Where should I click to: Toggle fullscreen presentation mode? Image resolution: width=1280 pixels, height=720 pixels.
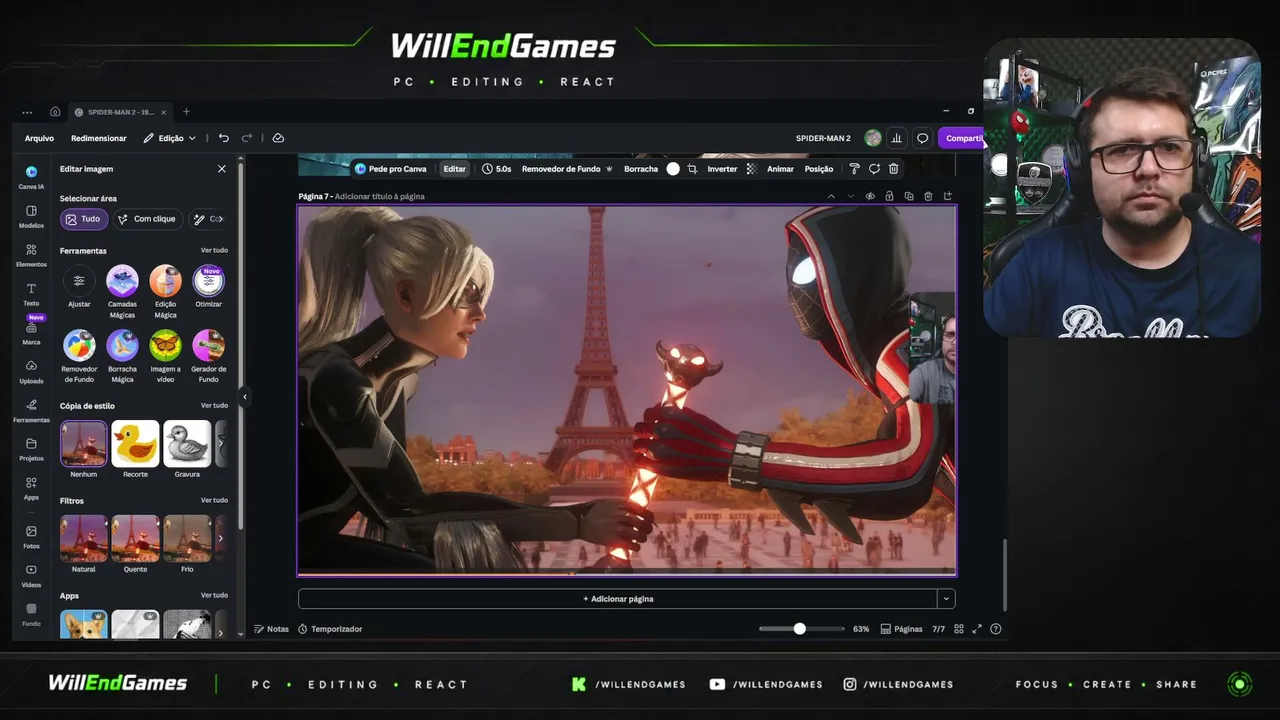pyautogui.click(x=977, y=629)
